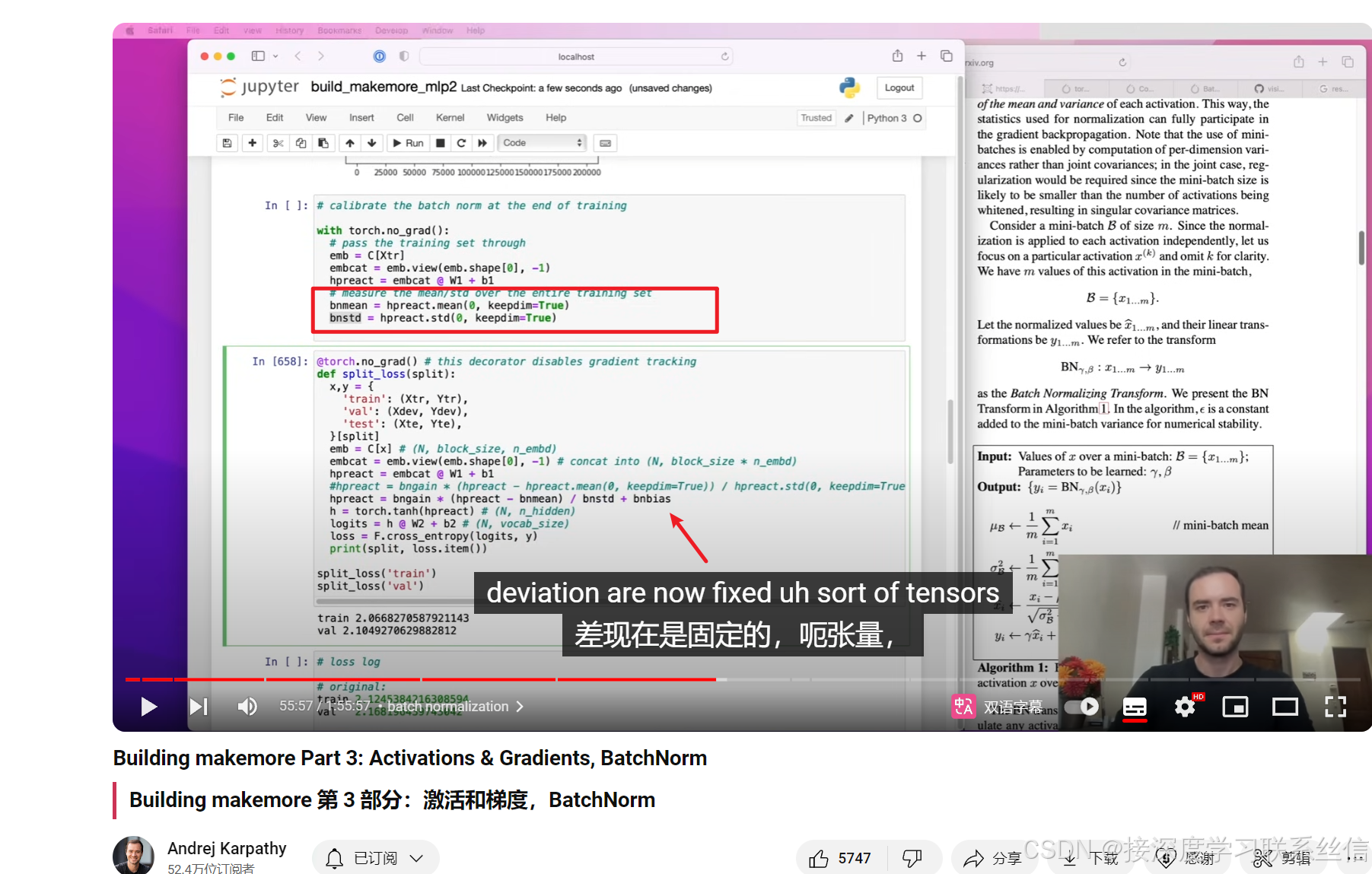Click the 分享 share button

point(993,858)
